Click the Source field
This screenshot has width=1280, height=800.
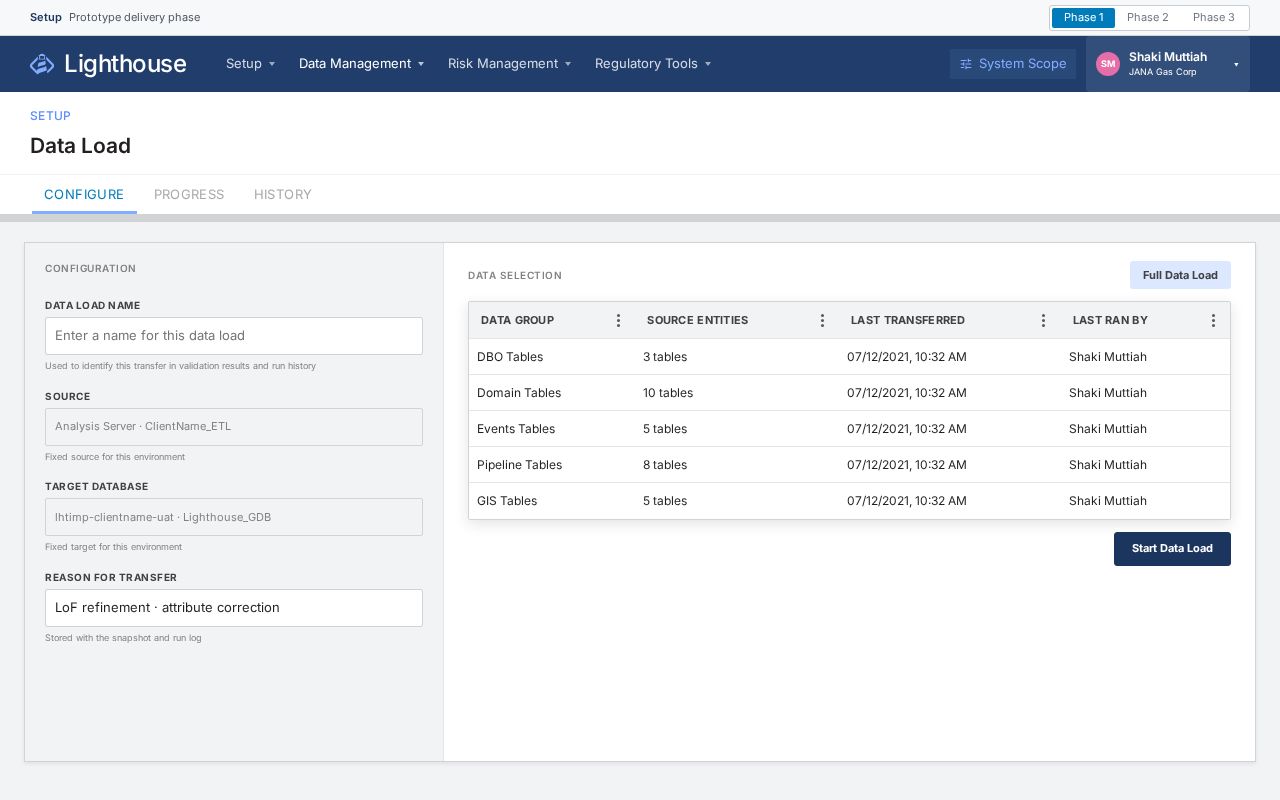[234, 427]
